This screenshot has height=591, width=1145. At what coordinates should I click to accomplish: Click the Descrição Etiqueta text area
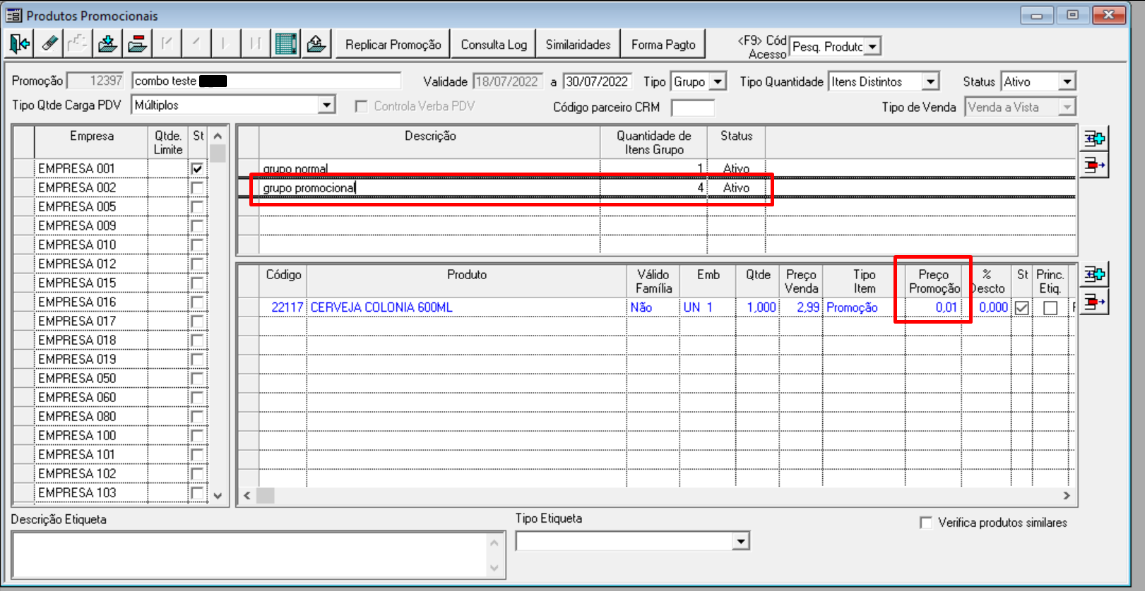point(250,555)
